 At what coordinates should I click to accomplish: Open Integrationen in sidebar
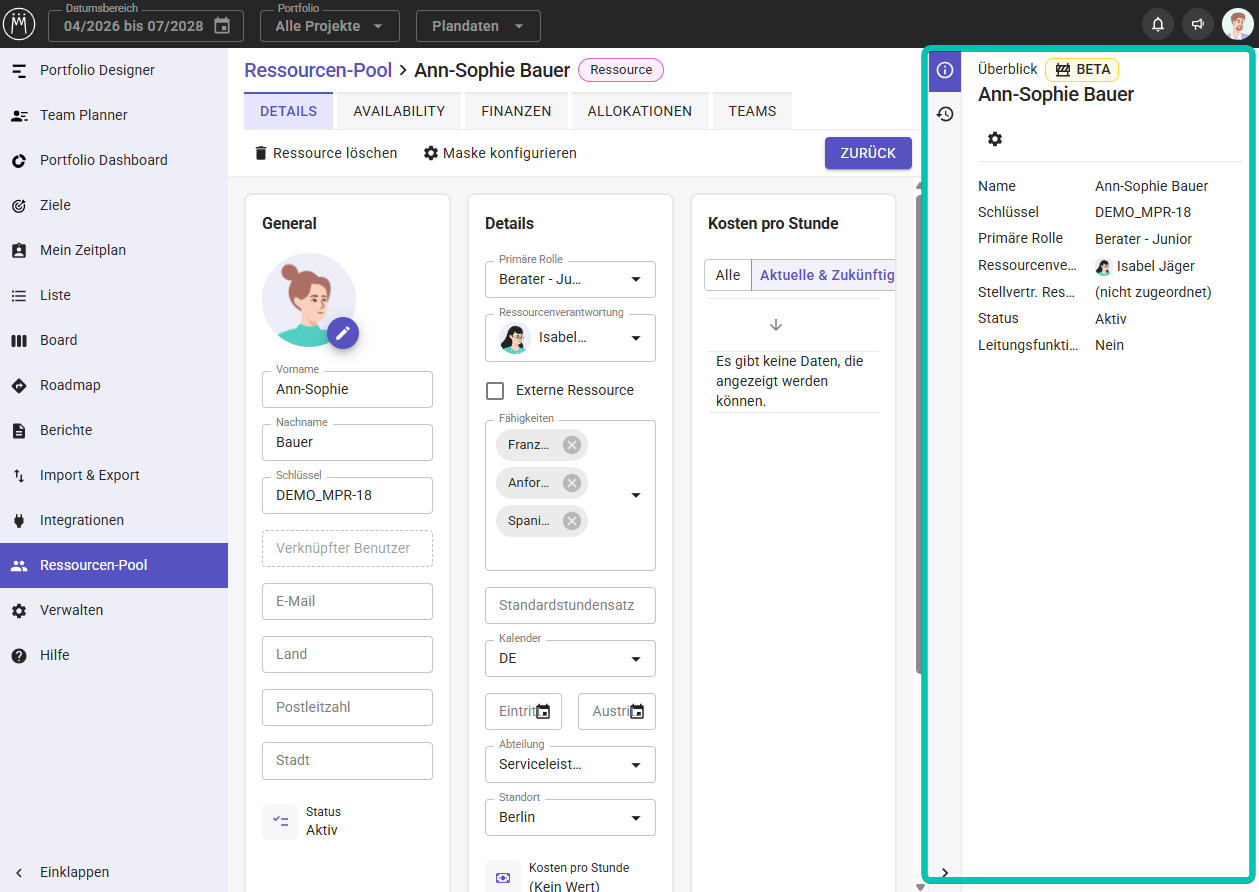[114, 520]
